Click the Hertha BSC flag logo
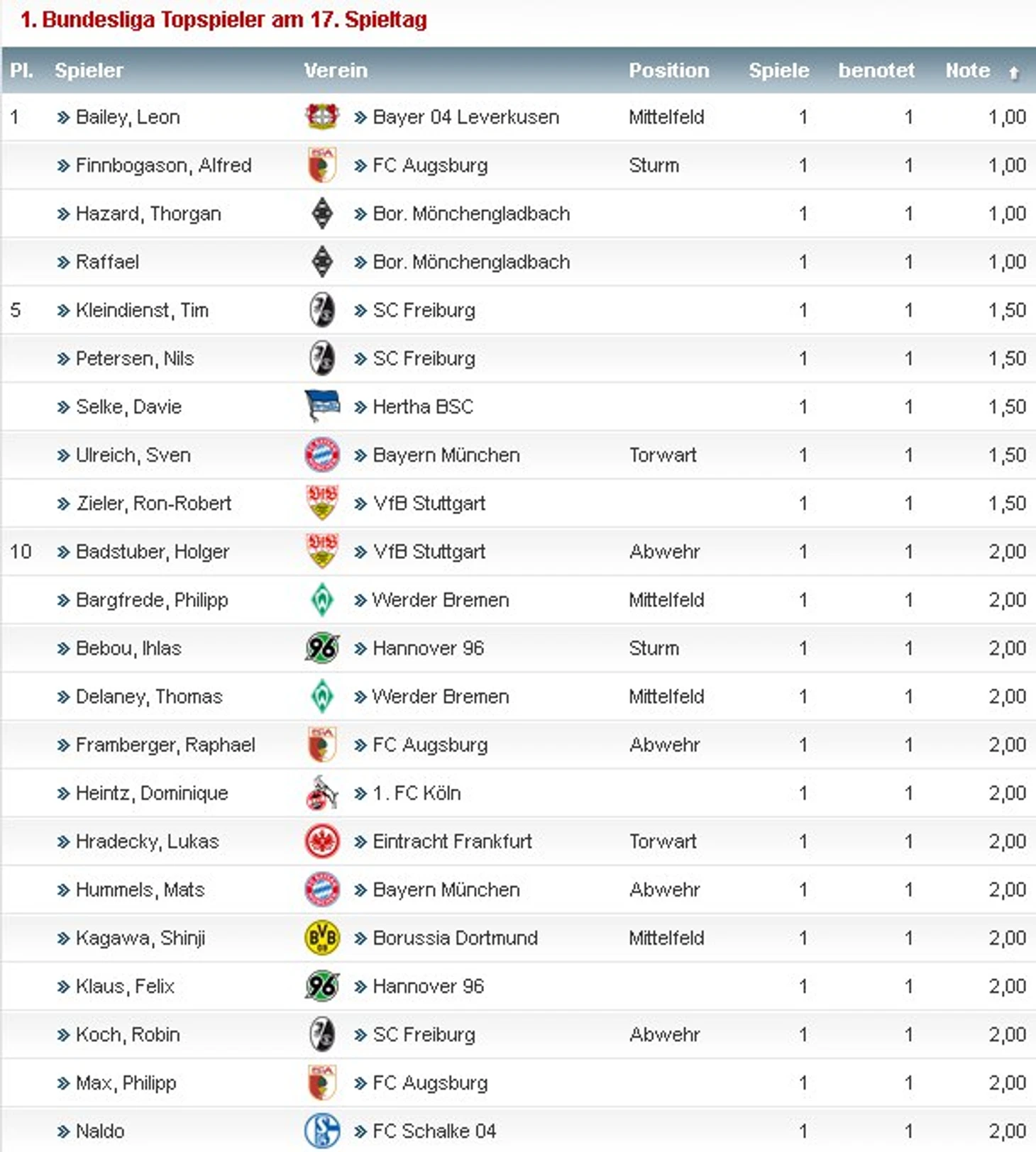This screenshot has height=1152, width=1036. pos(321,406)
